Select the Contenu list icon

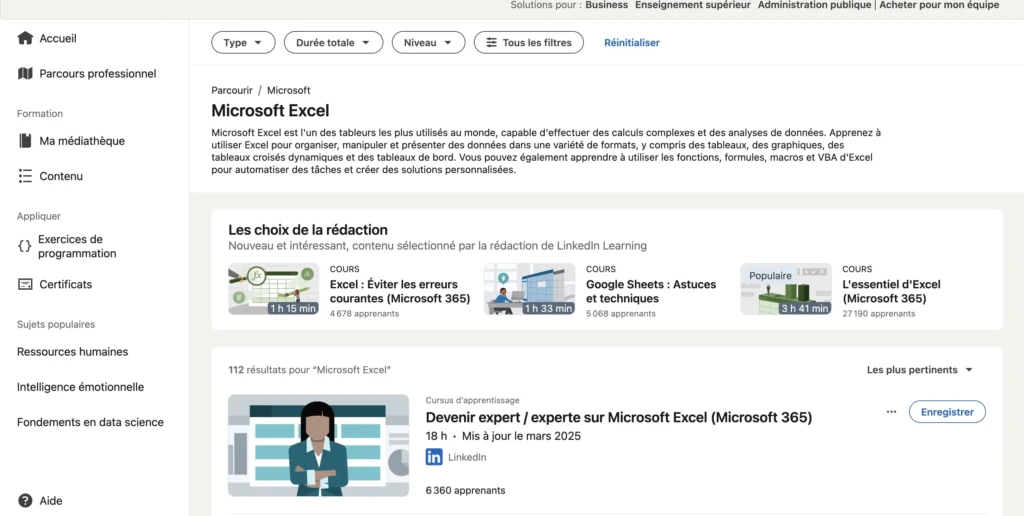25,176
